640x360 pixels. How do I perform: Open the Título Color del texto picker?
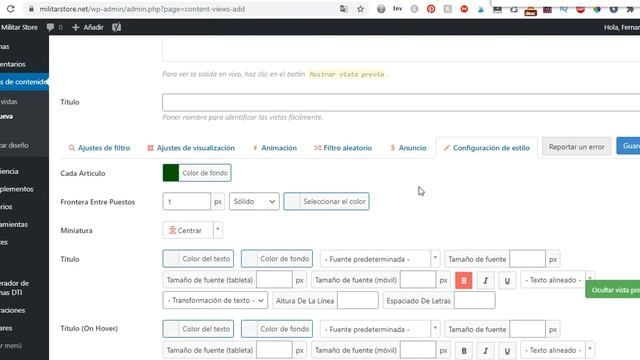click(198, 259)
